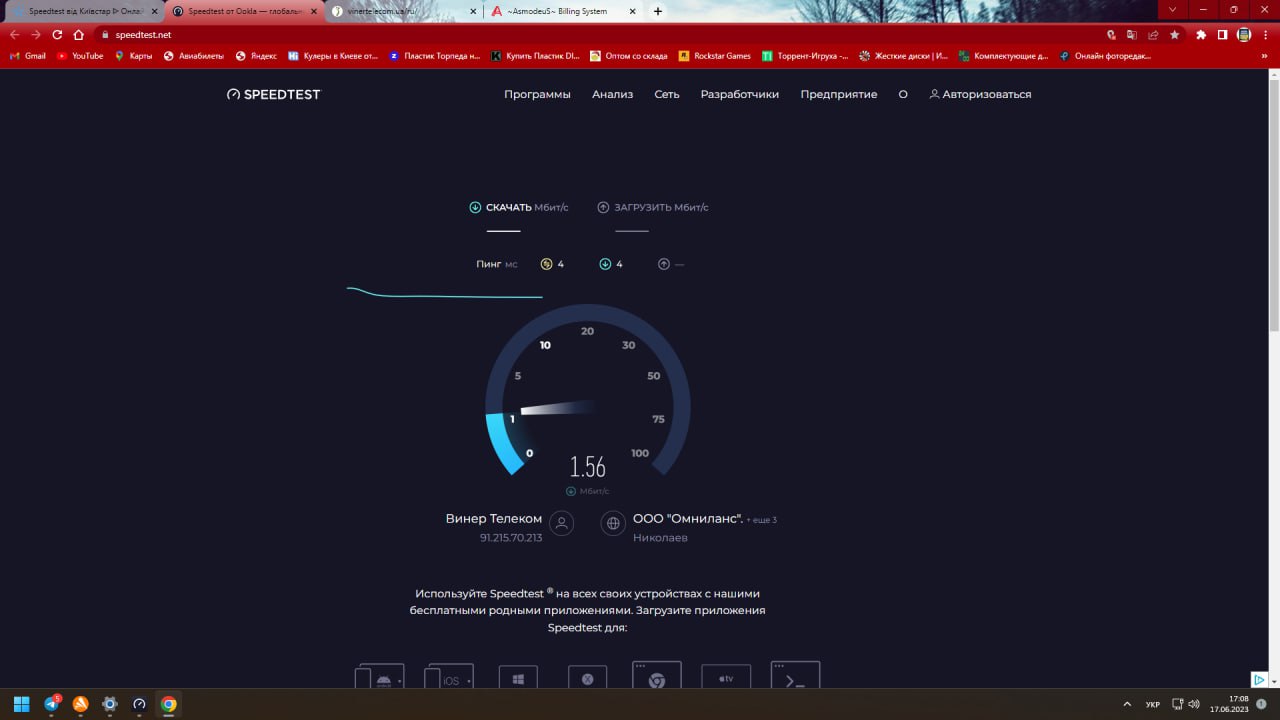Open the Программы menu
This screenshot has width=1280, height=720.
537,94
